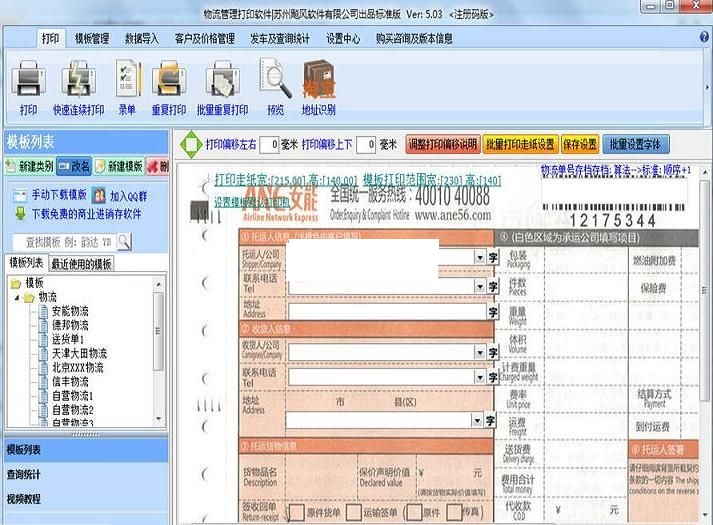Expand the consignee 联系电话 dropdown
This screenshot has height=525, width=713.
480,377
